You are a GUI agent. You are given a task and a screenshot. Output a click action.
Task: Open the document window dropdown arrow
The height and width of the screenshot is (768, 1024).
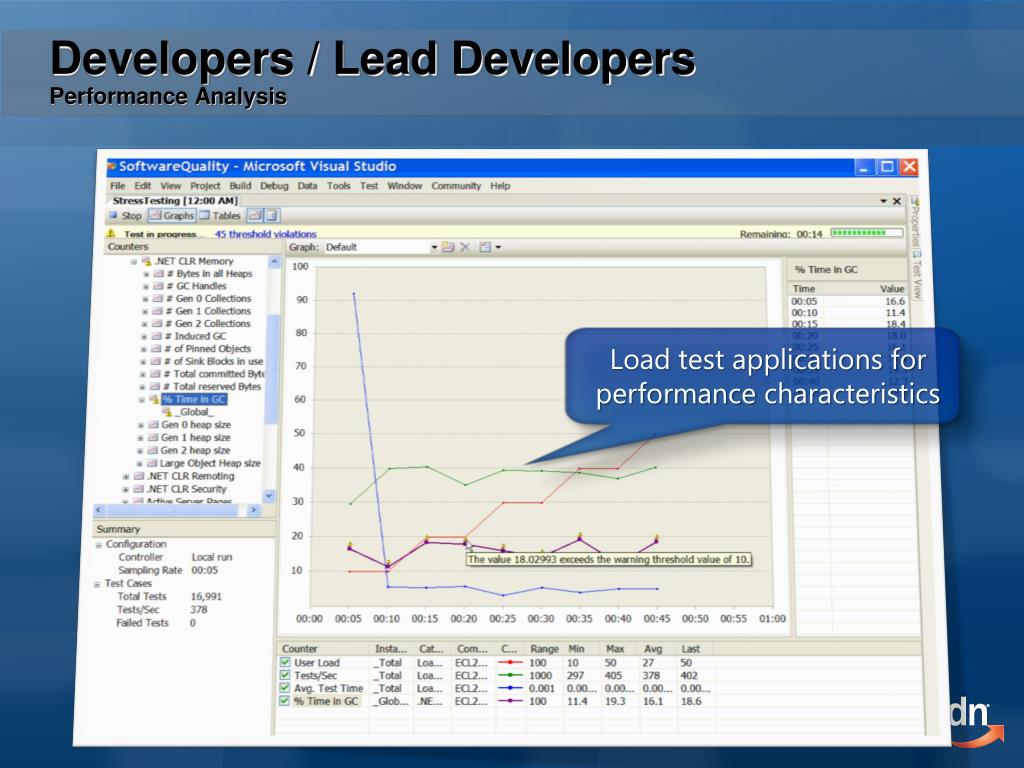884,201
